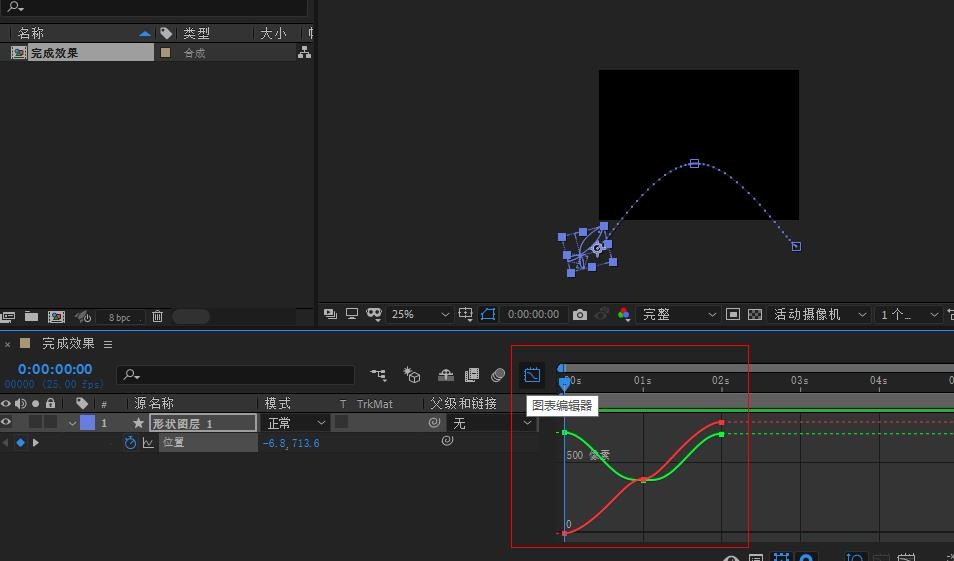
Task: Enable frame blending icon in timeline
Action: click(x=472, y=375)
